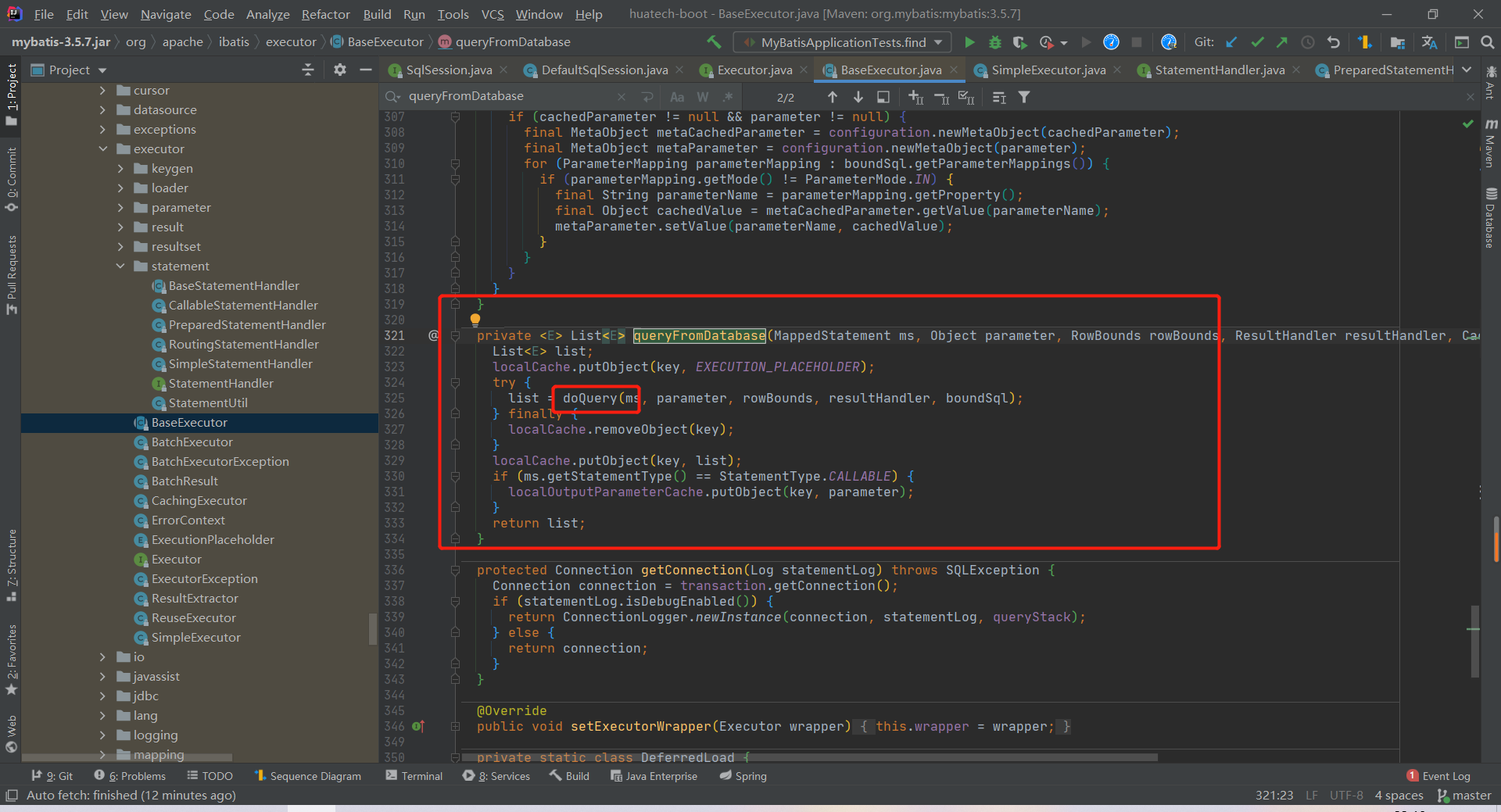Viewport: 1501px width, 812px height.
Task: Open Project panel settings gear
Action: [339, 70]
